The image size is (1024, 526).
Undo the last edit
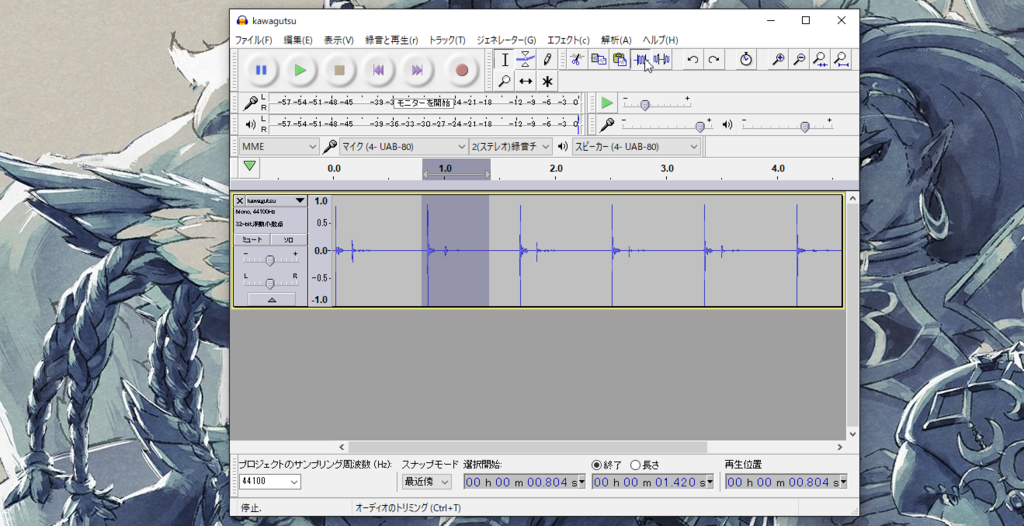point(693,59)
